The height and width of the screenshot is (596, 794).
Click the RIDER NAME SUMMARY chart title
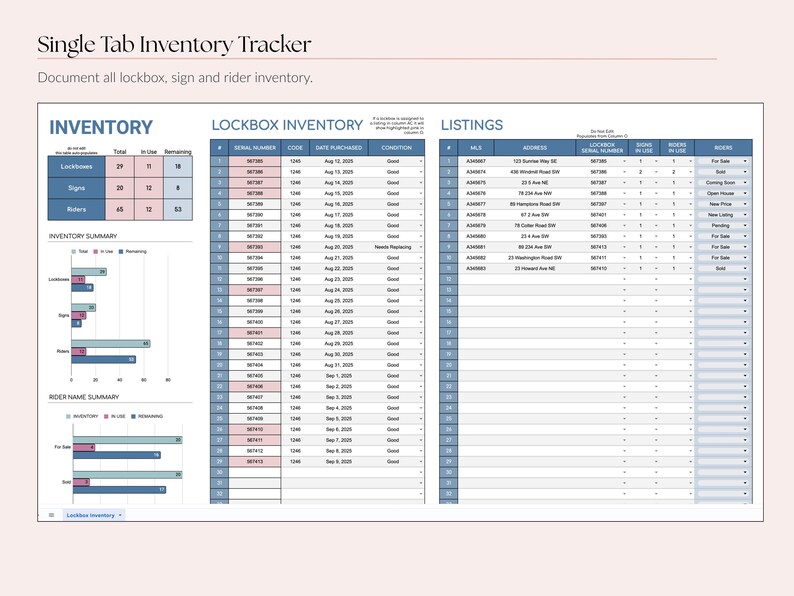[x=84, y=397]
